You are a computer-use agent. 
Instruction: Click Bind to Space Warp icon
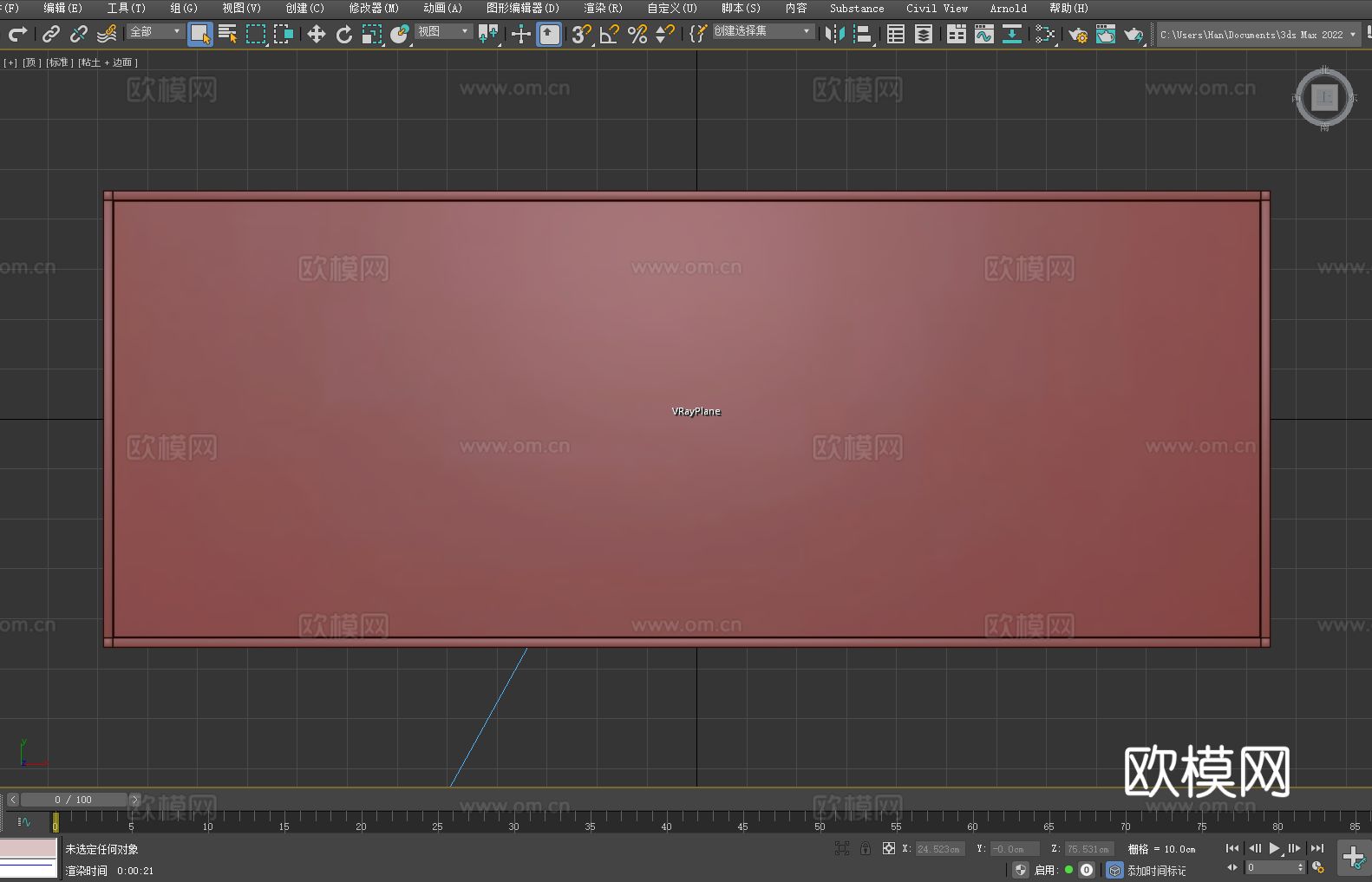click(x=107, y=34)
